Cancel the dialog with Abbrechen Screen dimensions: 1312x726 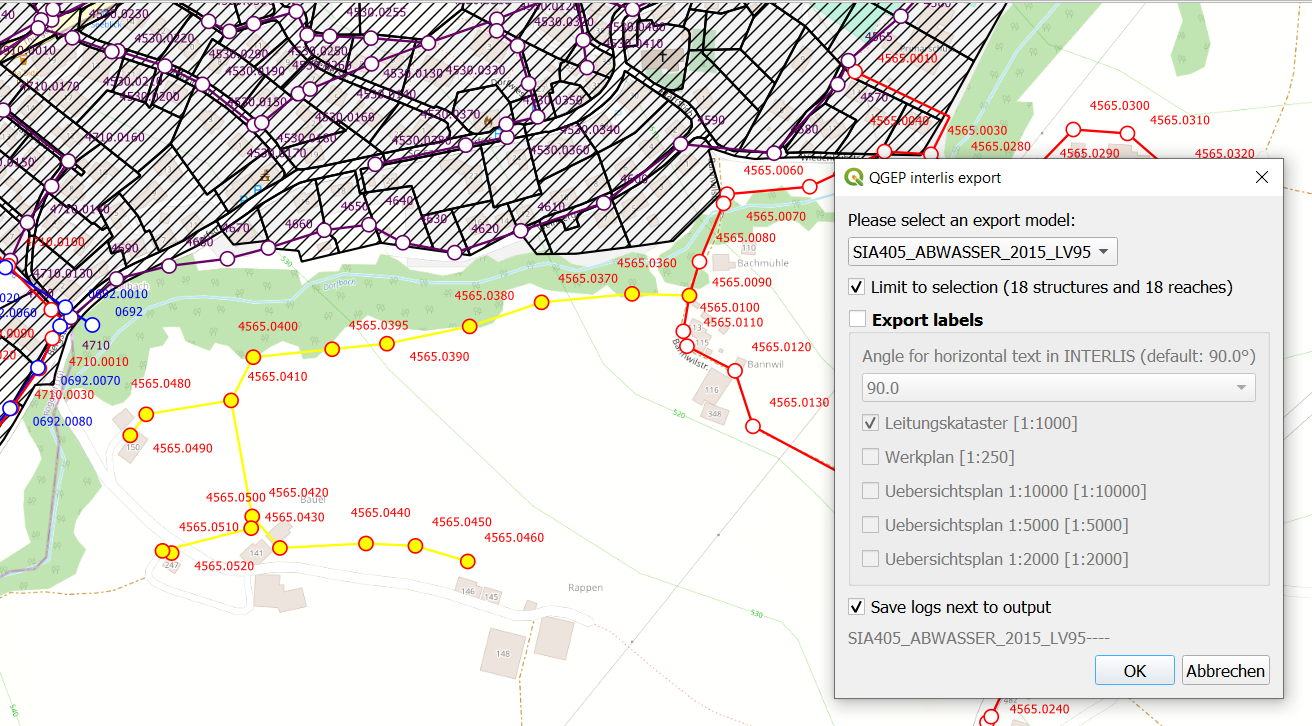click(1226, 671)
